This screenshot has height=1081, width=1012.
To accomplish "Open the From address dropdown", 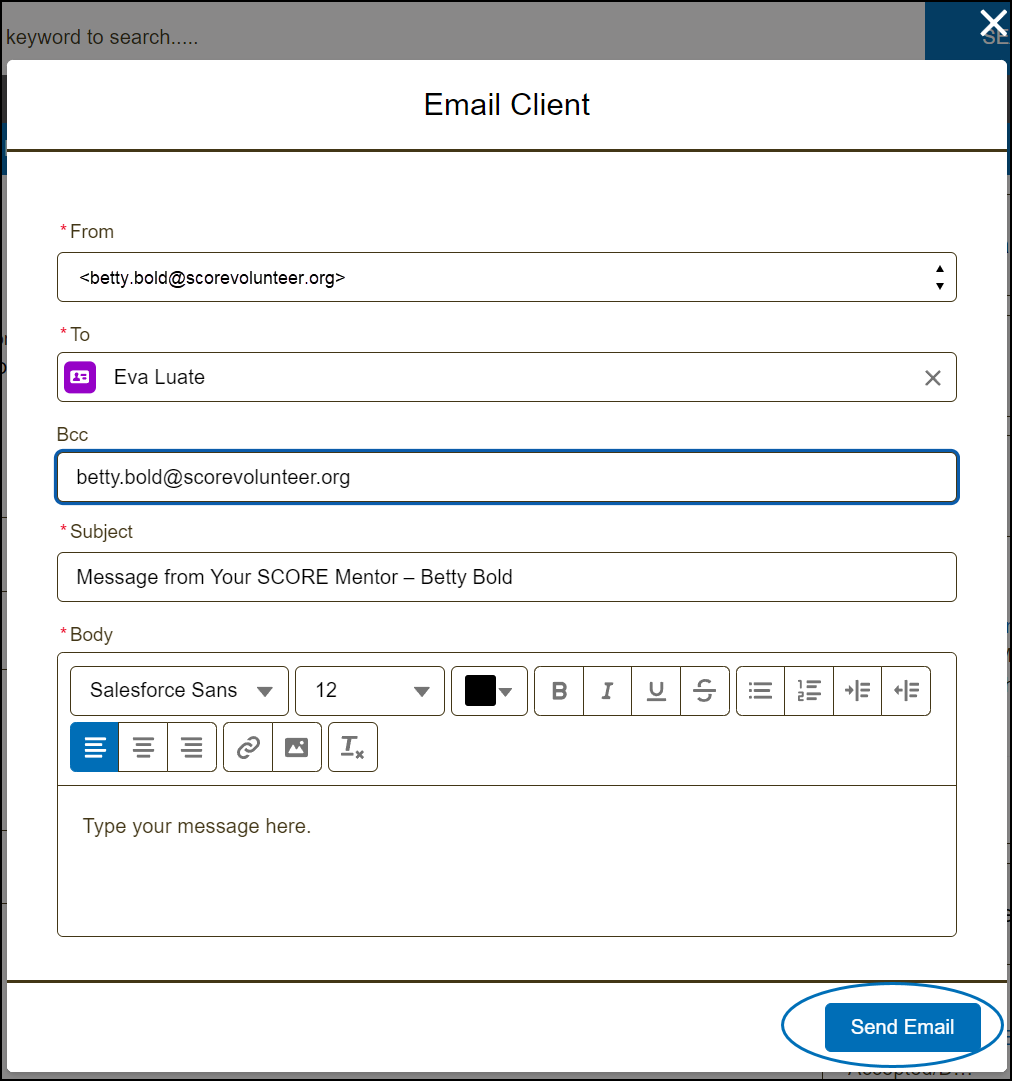I will pos(507,277).
